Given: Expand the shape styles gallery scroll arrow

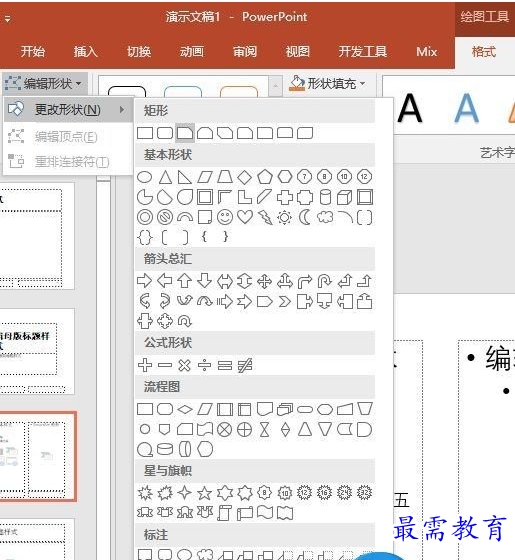Looking at the screenshot, I should (275, 86).
